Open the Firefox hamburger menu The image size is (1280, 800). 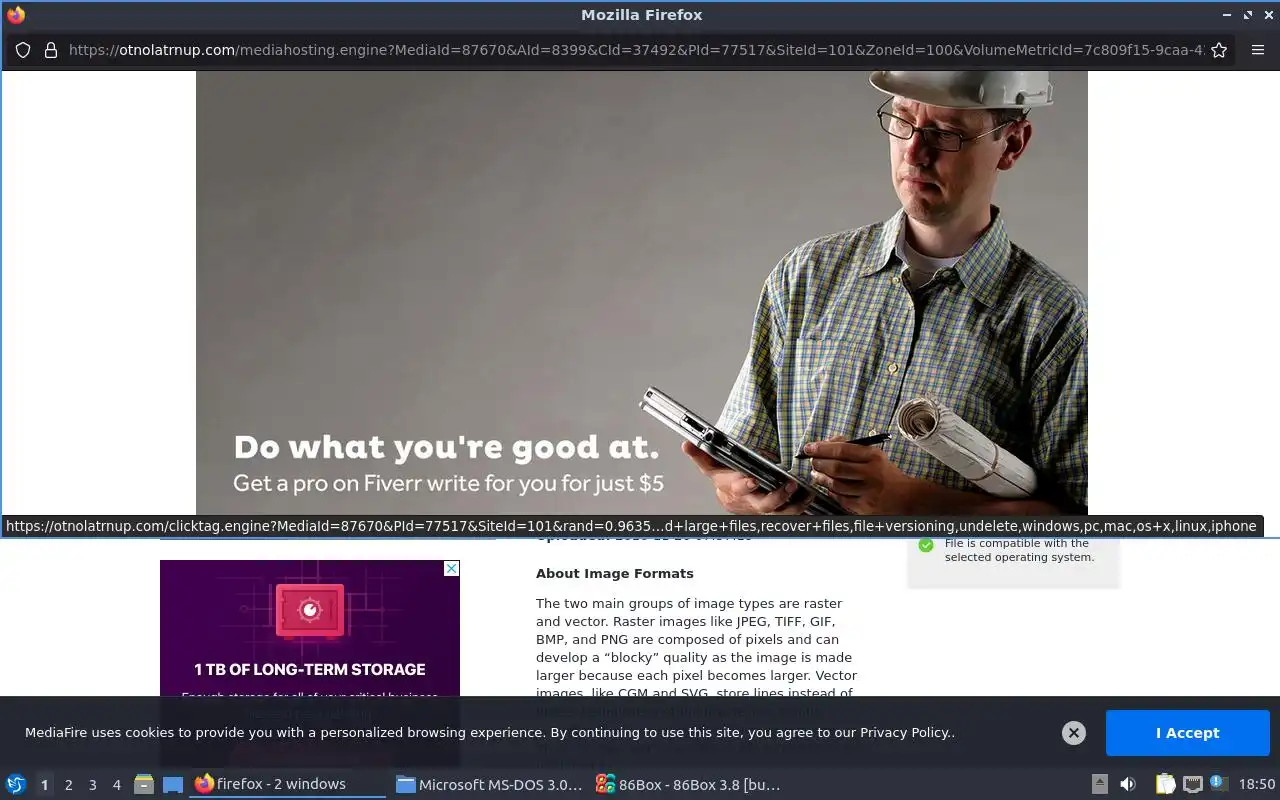[1258, 50]
